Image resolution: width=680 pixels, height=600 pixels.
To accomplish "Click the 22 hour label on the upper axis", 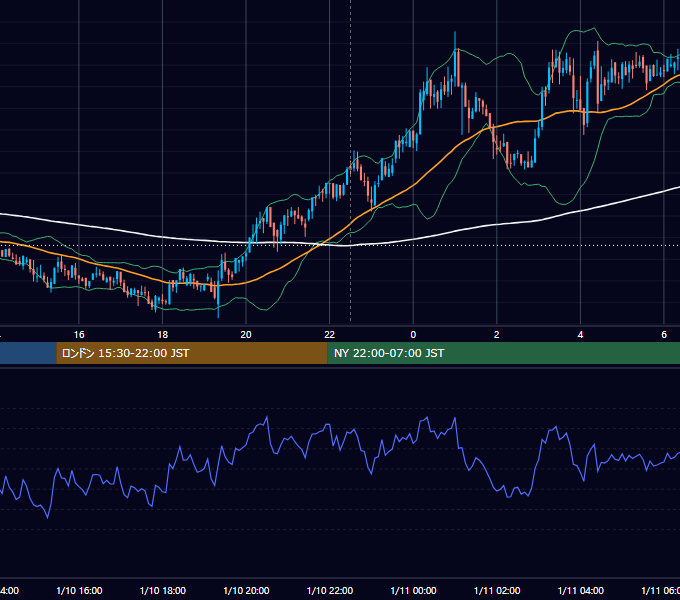I will (330, 335).
